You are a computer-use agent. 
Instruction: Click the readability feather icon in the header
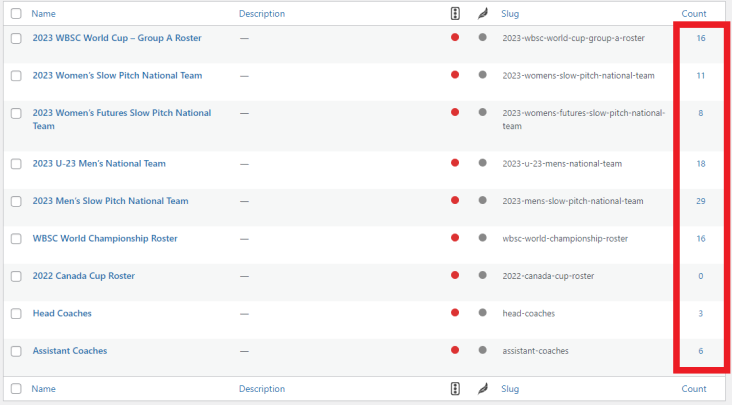(x=482, y=14)
